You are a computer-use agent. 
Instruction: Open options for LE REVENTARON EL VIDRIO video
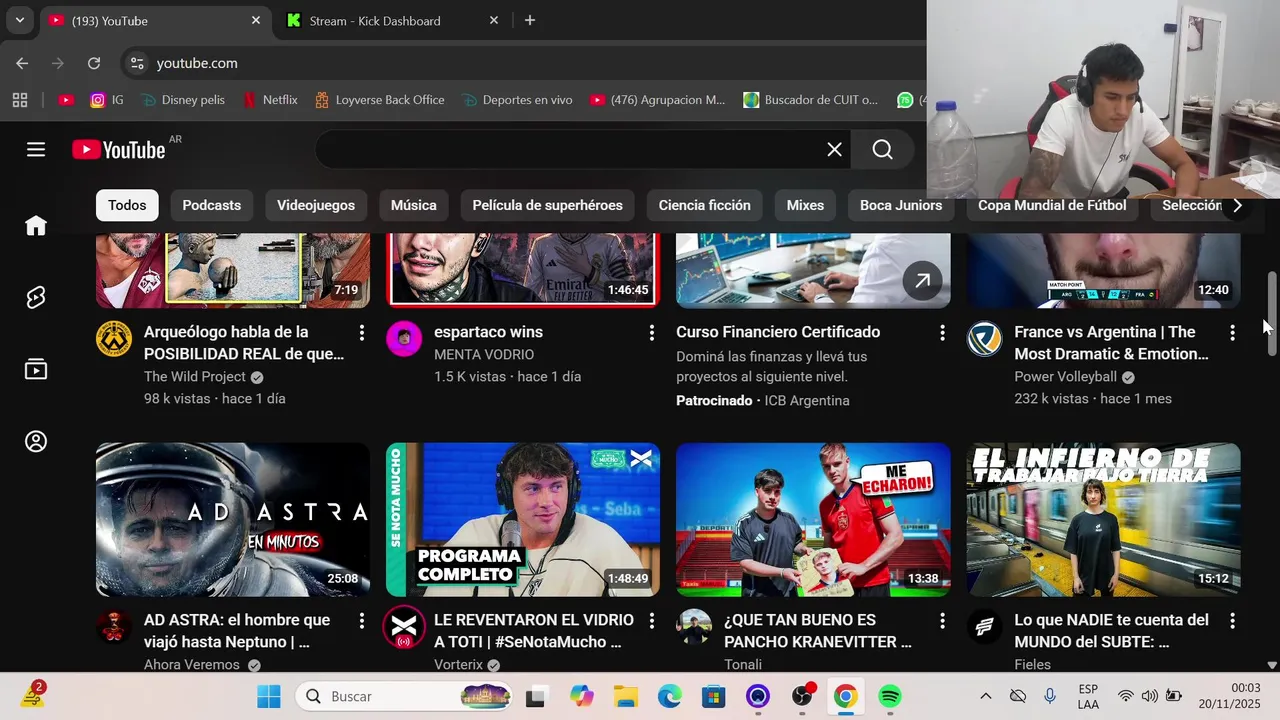pyautogui.click(x=652, y=621)
